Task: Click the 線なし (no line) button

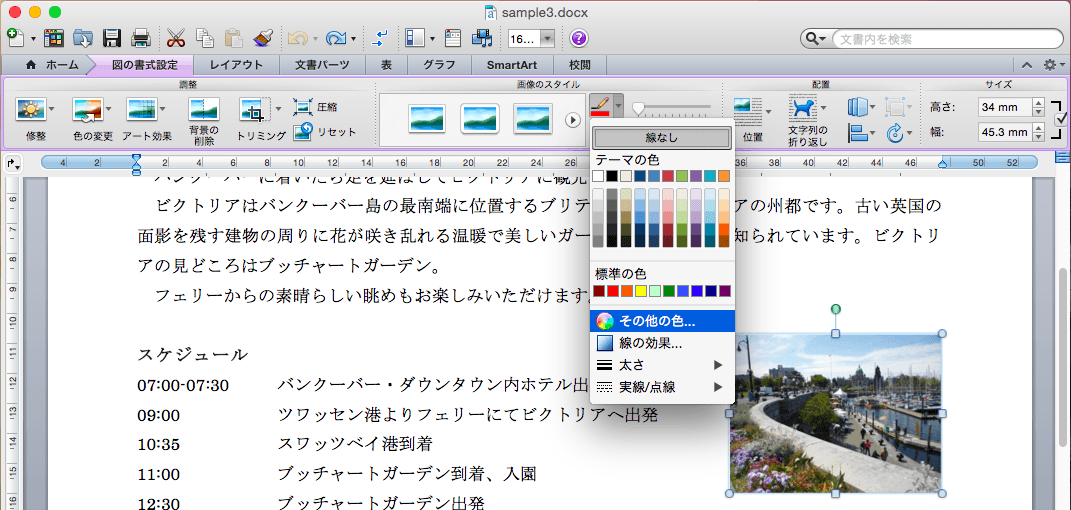Action: [x=662, y=138]
